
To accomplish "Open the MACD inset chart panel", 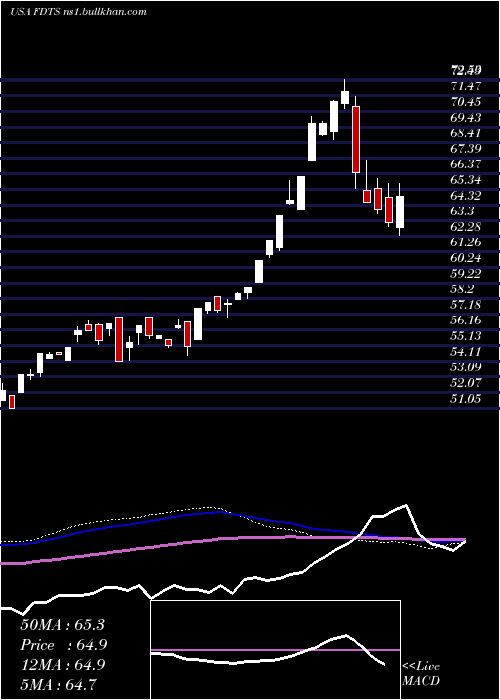I will (x=275, y=650).
